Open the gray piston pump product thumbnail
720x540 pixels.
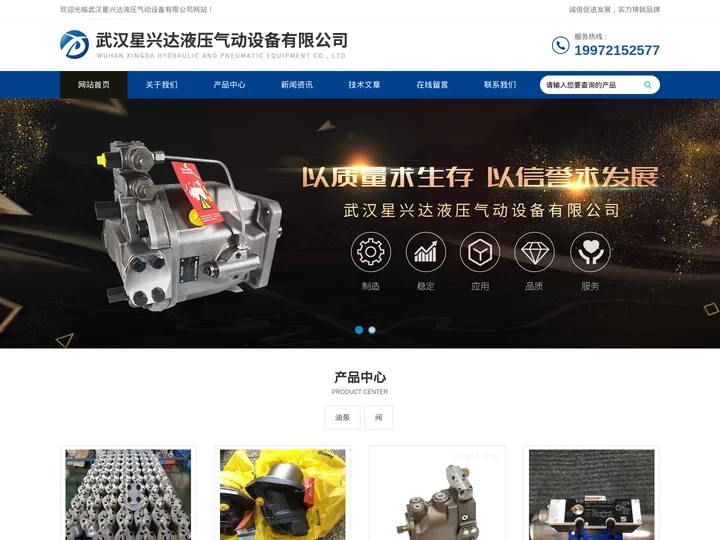(x=437, y=495)
